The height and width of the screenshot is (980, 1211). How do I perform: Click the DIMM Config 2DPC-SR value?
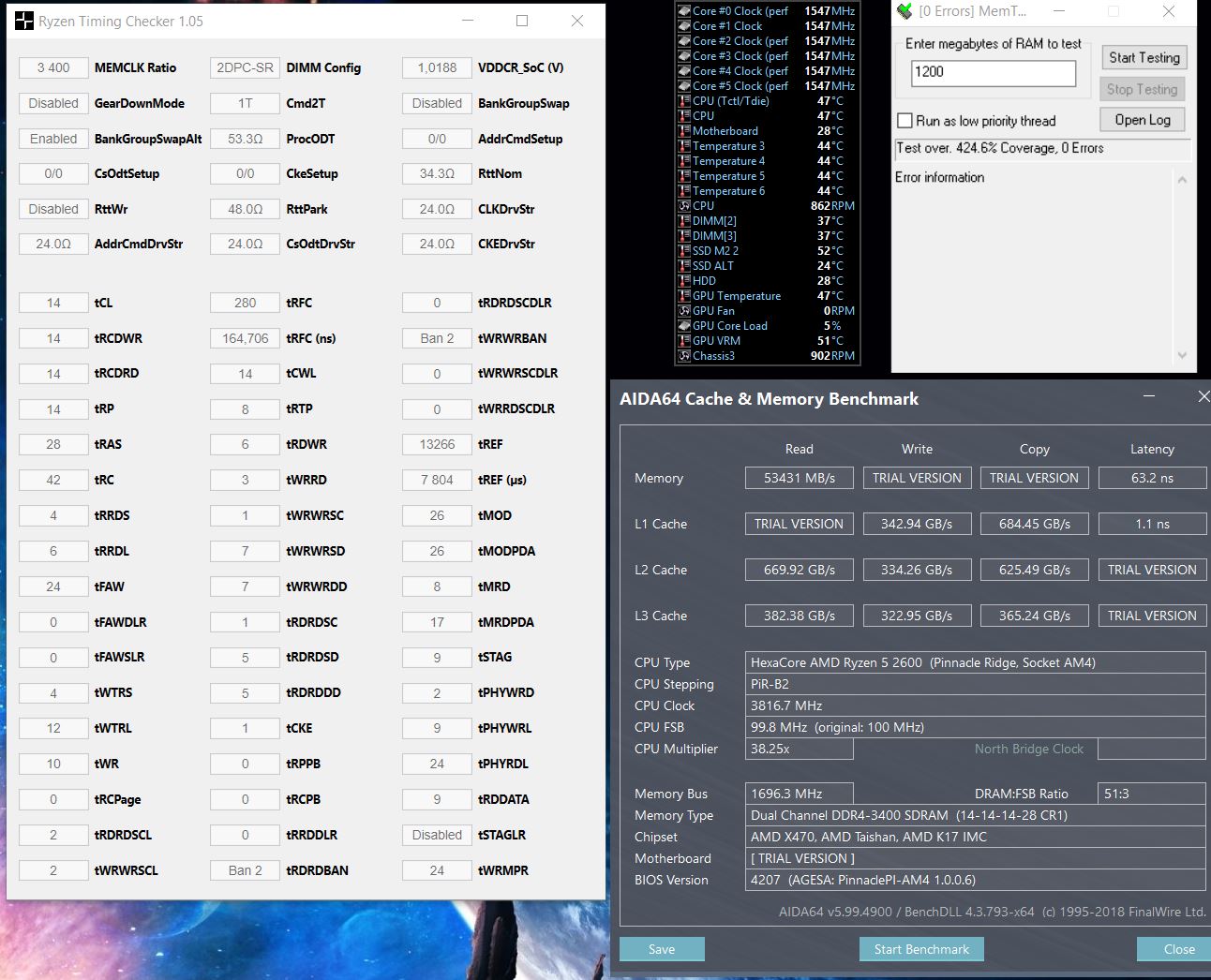coord(245,67)
